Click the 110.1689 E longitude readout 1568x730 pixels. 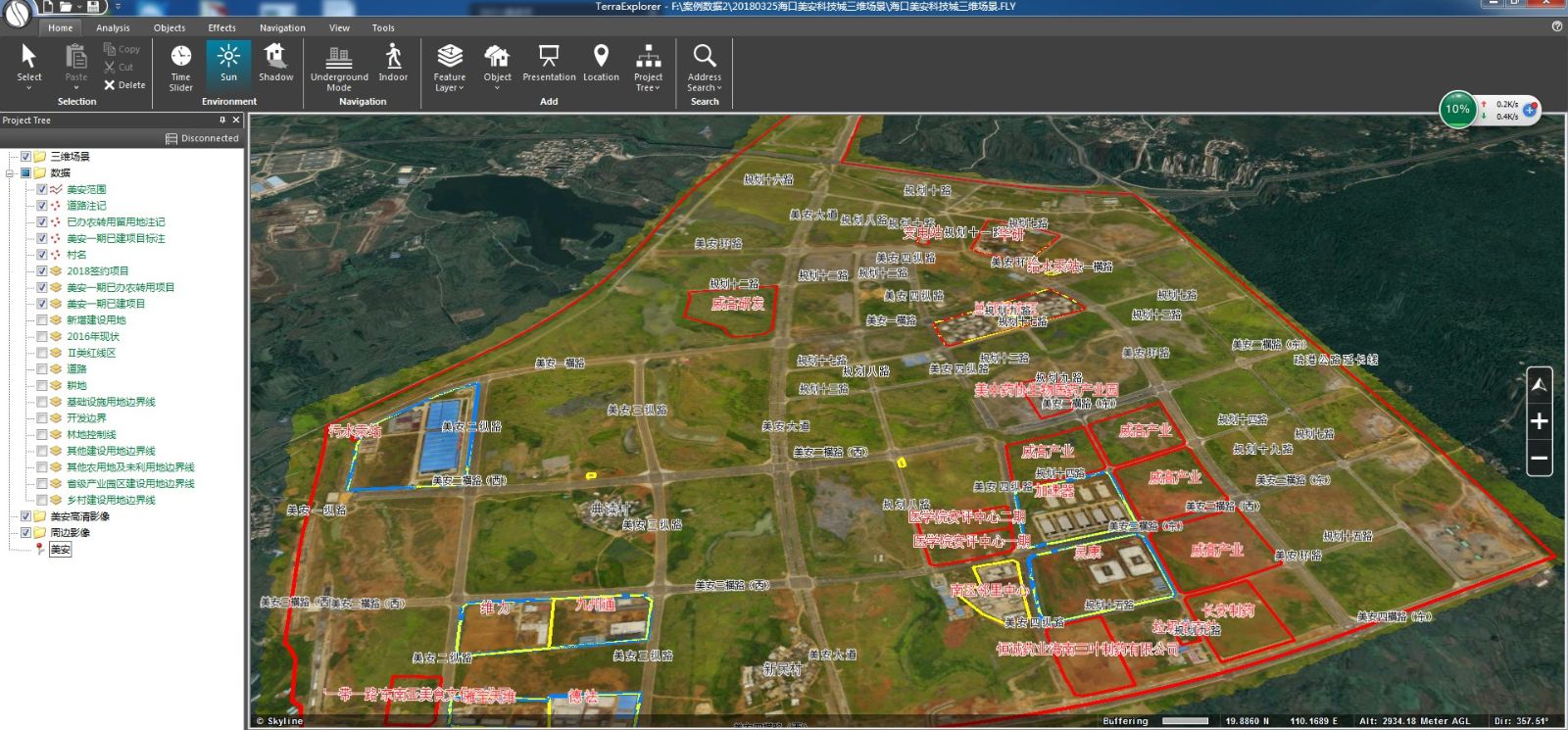pyautogui.click(x=1313, y=721)
